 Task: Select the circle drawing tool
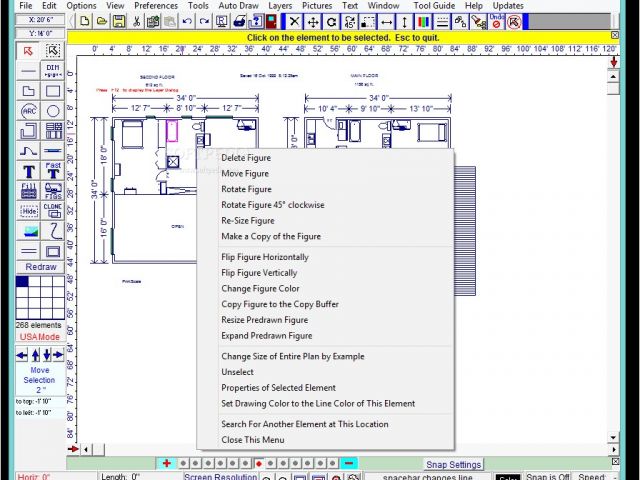53,110
